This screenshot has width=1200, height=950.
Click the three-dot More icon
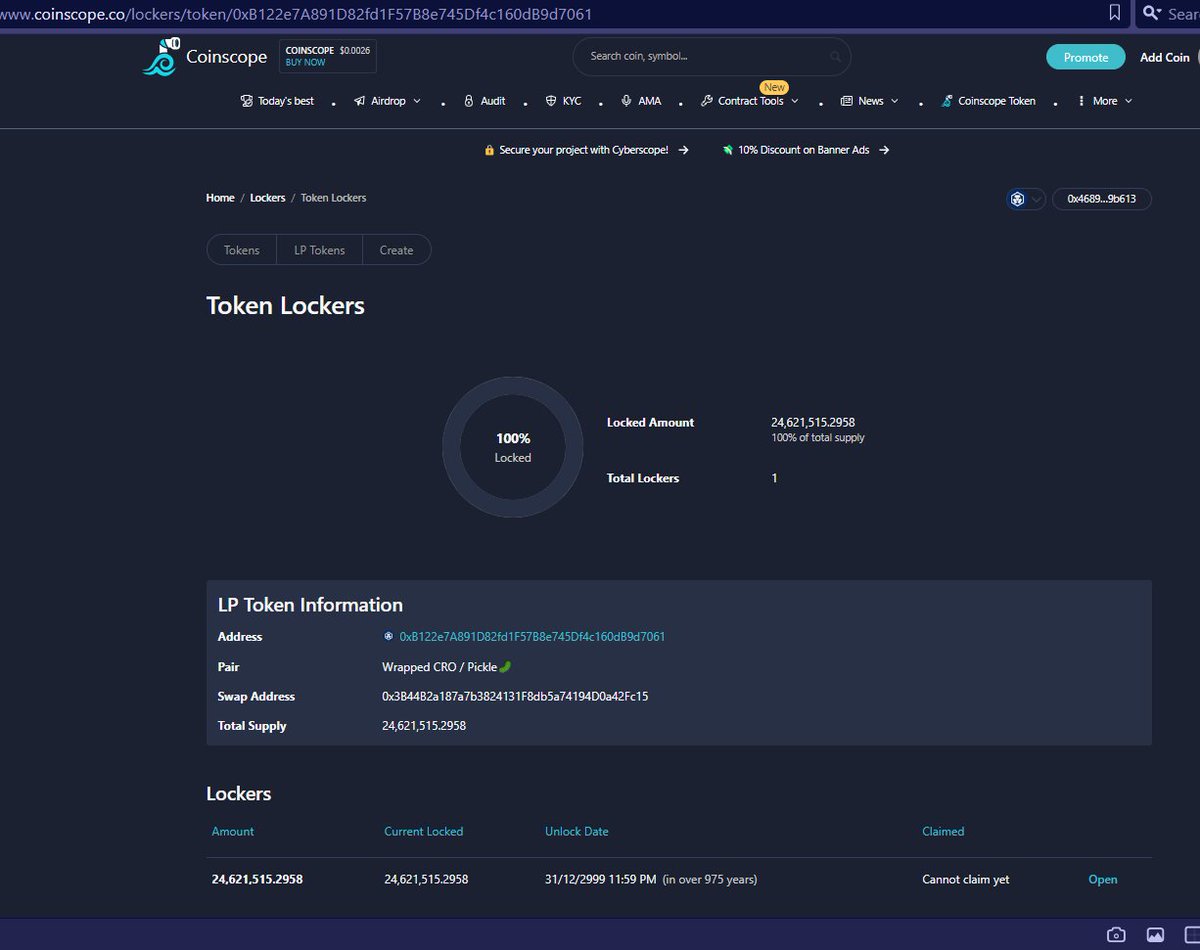[1081, 101]
